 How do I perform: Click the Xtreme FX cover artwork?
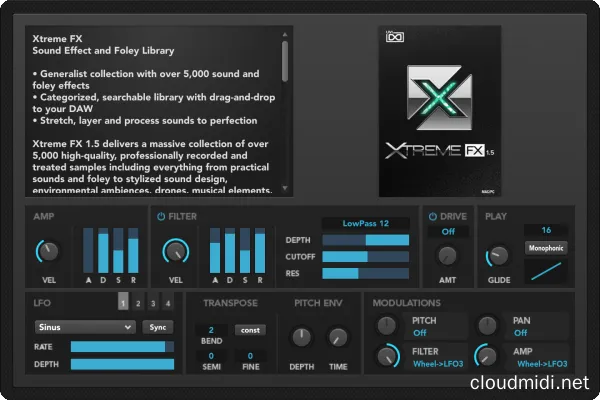pyautogui.click(x=440, y=111)
